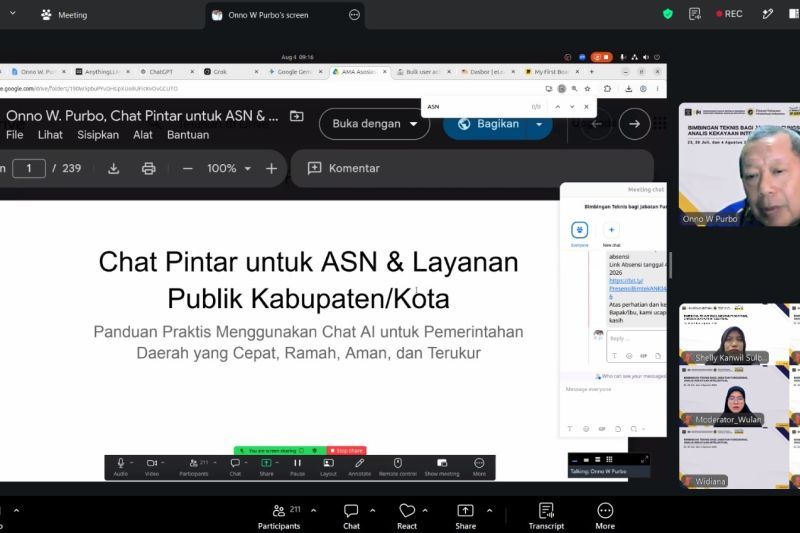Click the green encryption shield icon
This screenshot has height=533, width=800.
[x=667, y=14]
